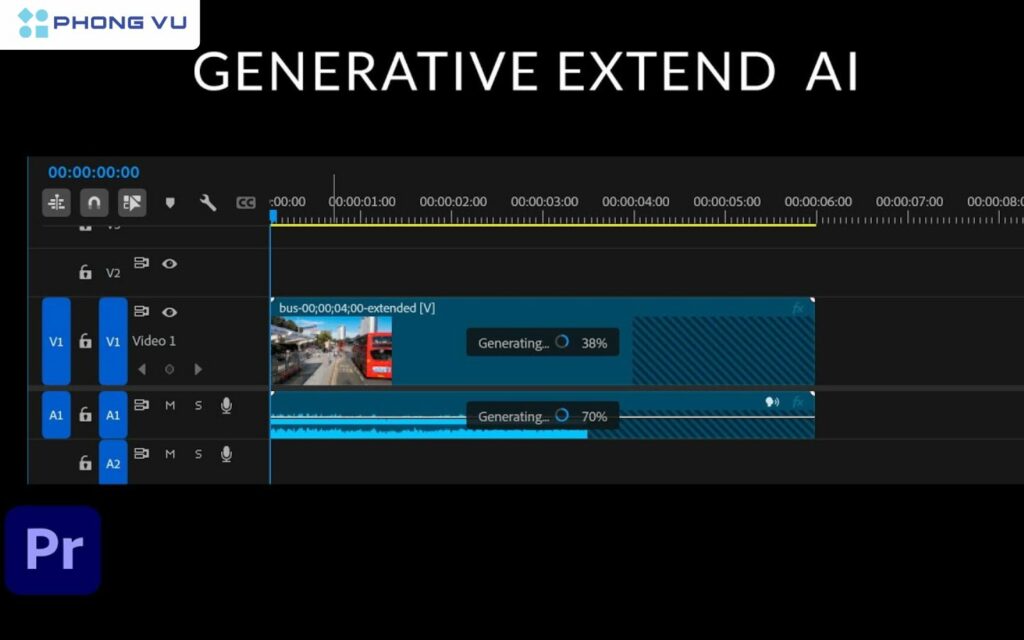Select the V1 source patching button

point(55,342)
